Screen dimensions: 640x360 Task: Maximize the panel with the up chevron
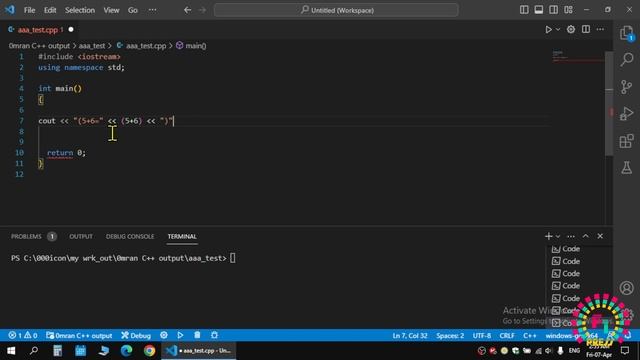[x=585, y=236]
